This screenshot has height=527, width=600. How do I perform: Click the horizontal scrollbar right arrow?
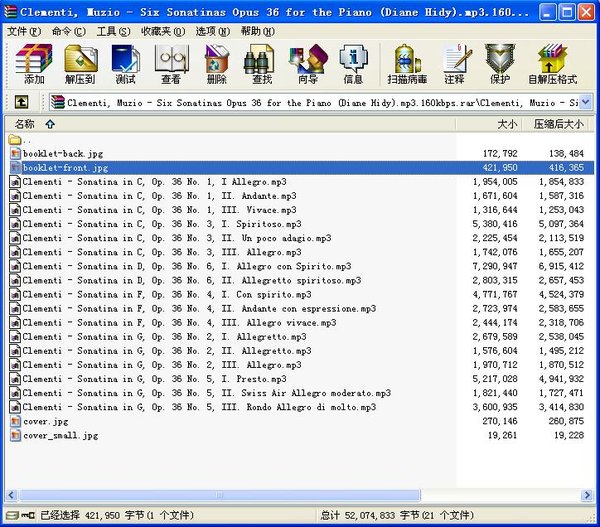[587, 495]
